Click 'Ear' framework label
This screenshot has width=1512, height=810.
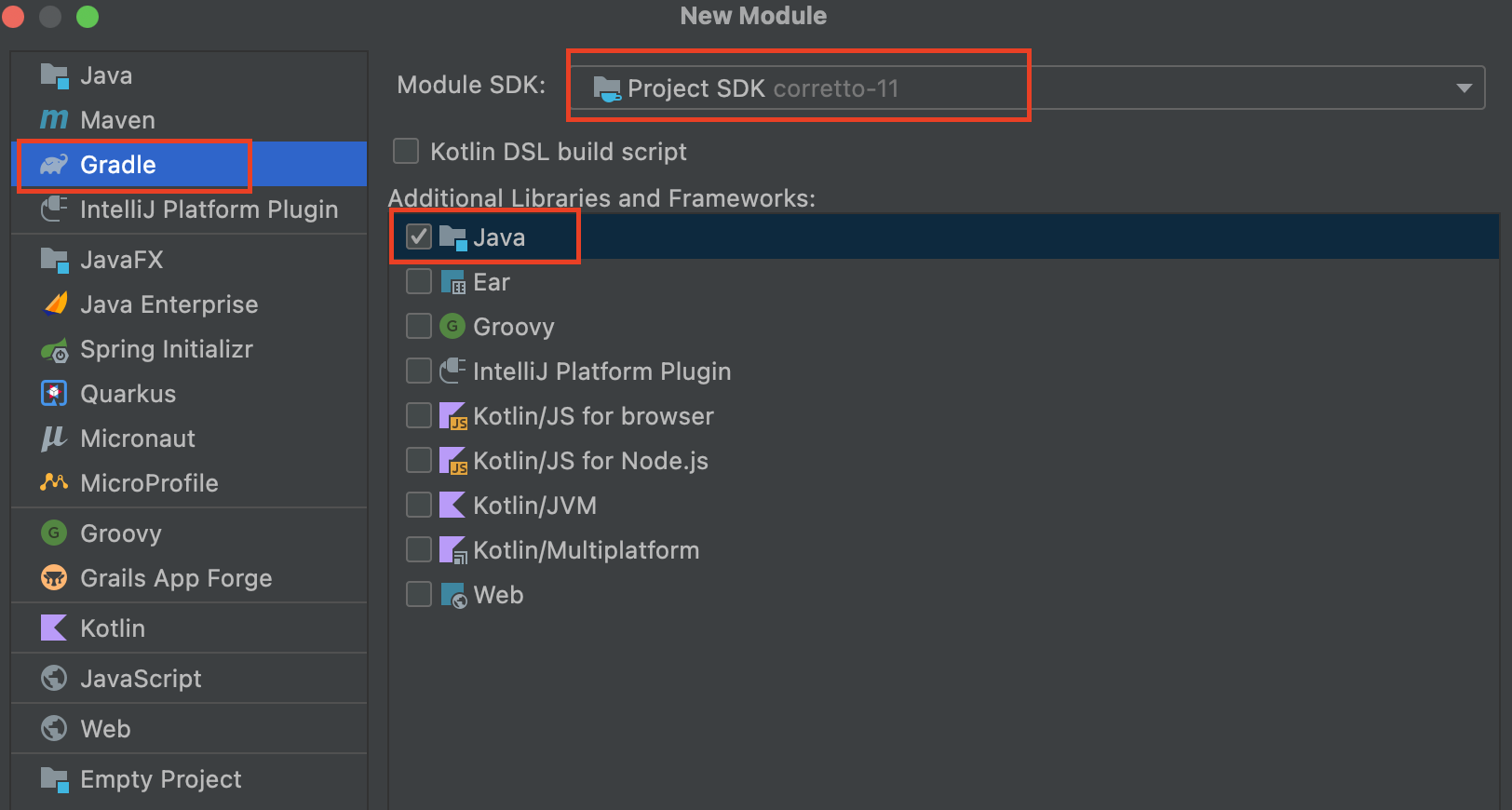492,282
